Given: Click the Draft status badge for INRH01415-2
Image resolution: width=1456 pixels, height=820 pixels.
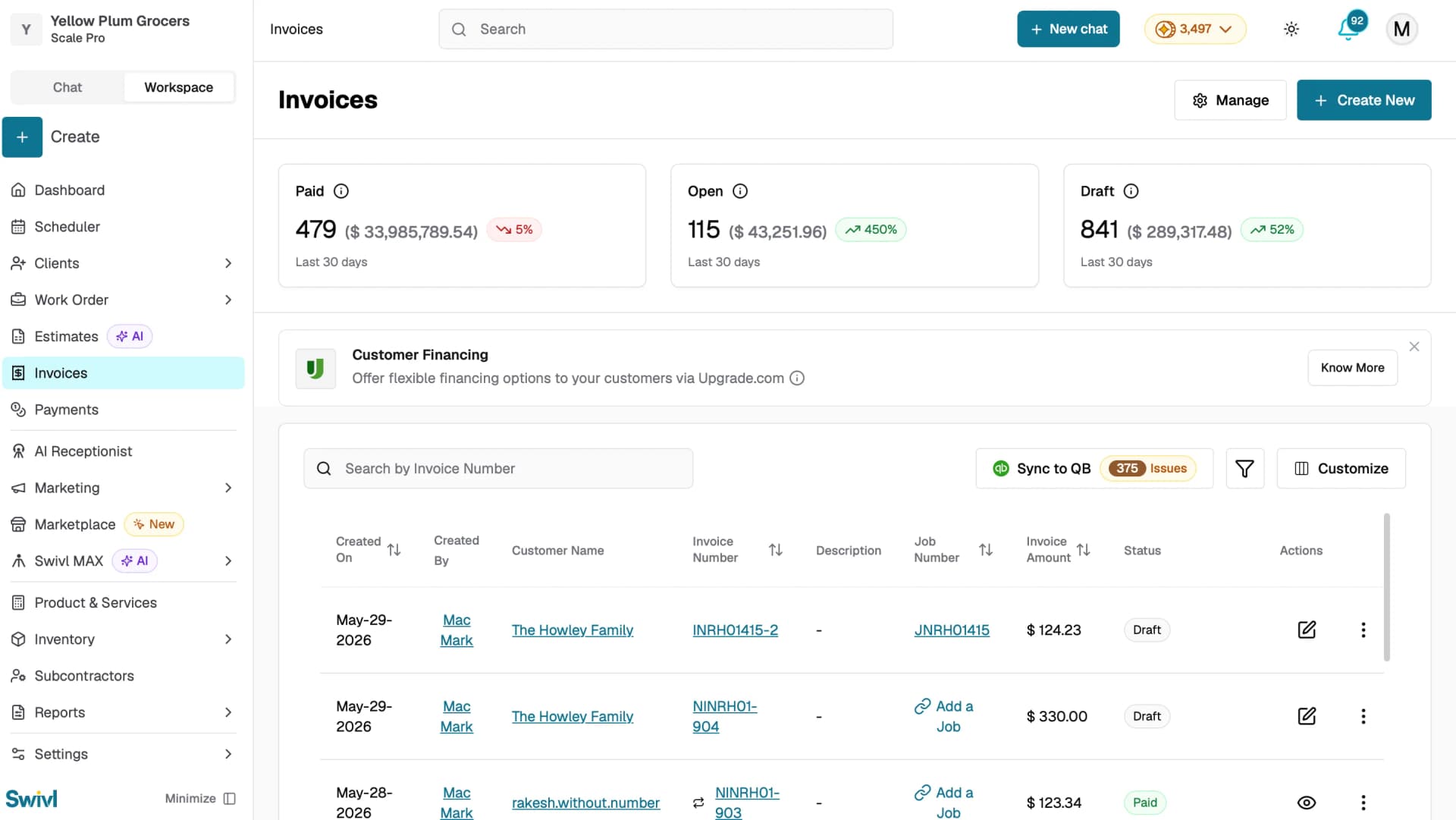Looking at the screenshot, I should [x=1147, y=630].
